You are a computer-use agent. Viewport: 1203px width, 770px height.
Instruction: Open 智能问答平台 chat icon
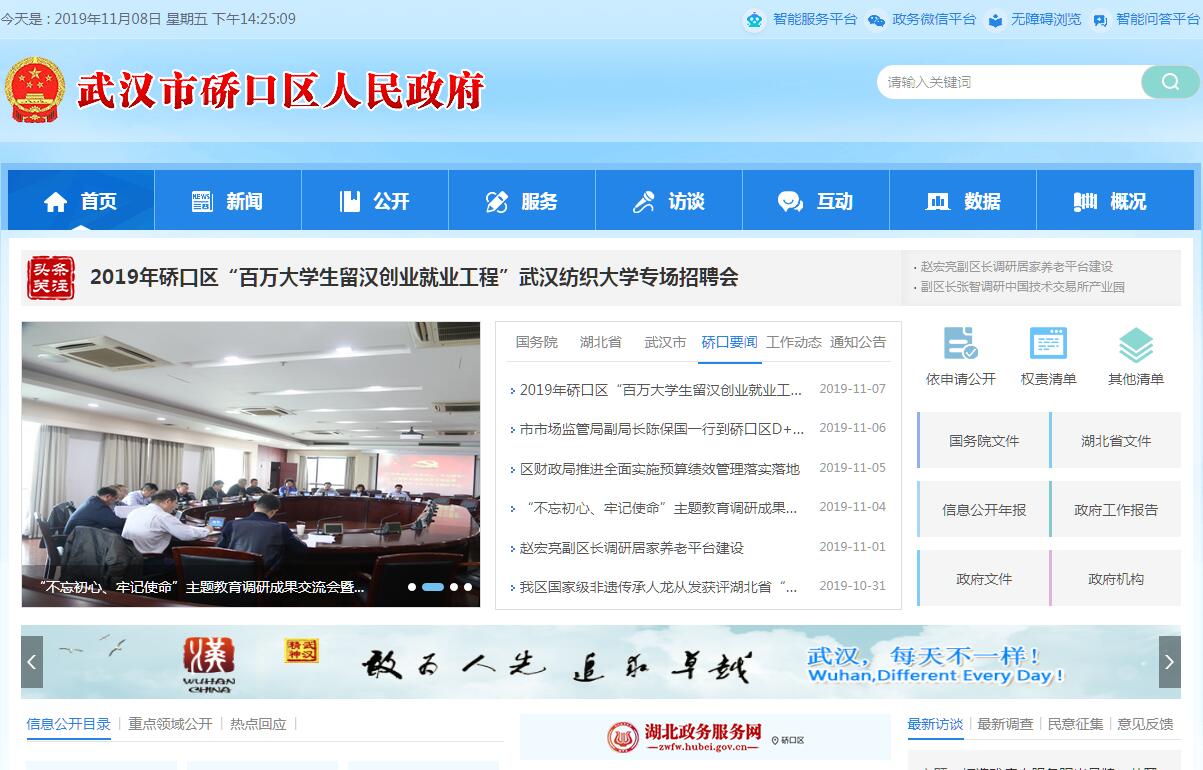coord(1100,20)
